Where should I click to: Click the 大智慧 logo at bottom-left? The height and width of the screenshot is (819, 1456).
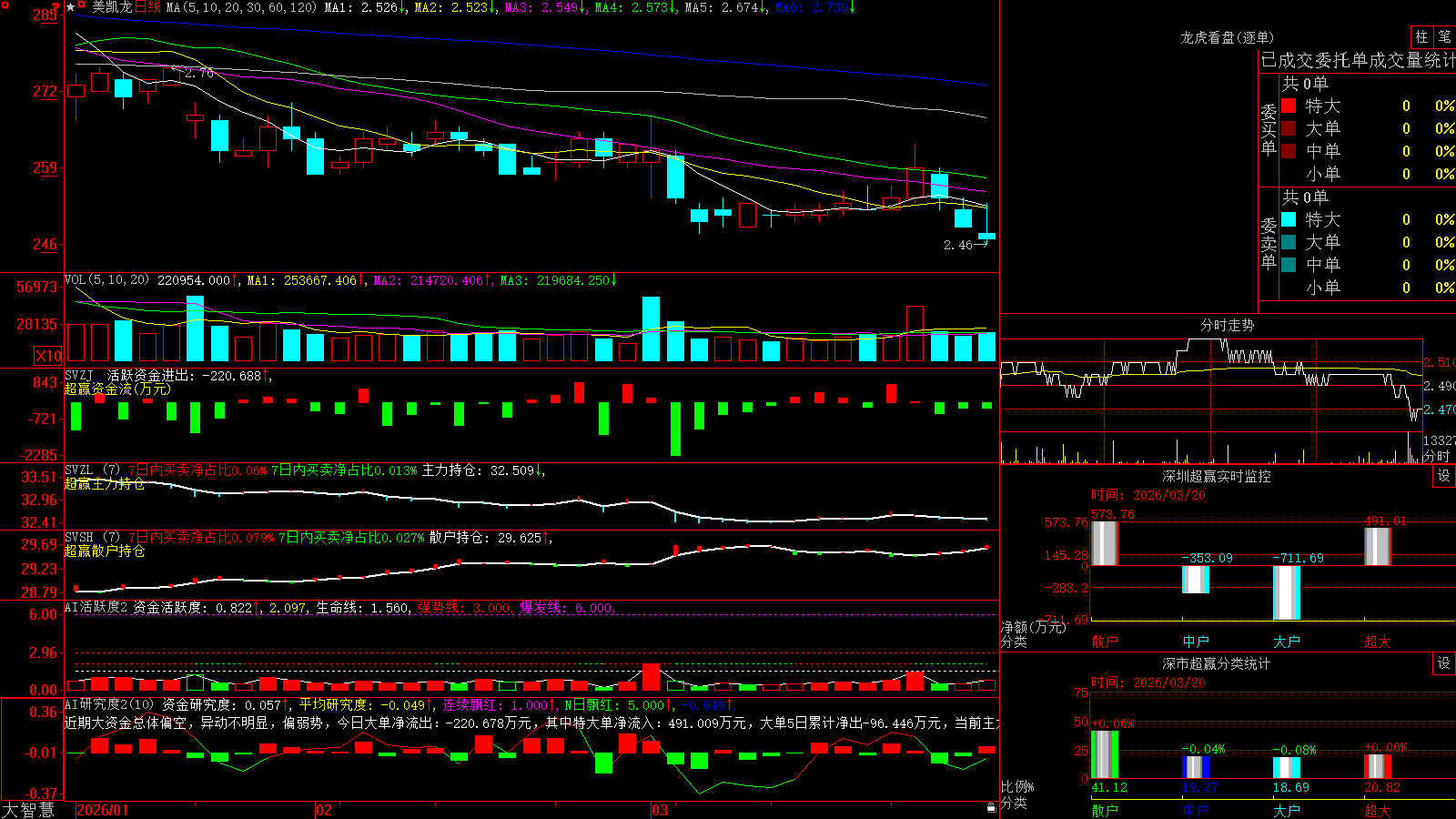(x=28, y=810)
